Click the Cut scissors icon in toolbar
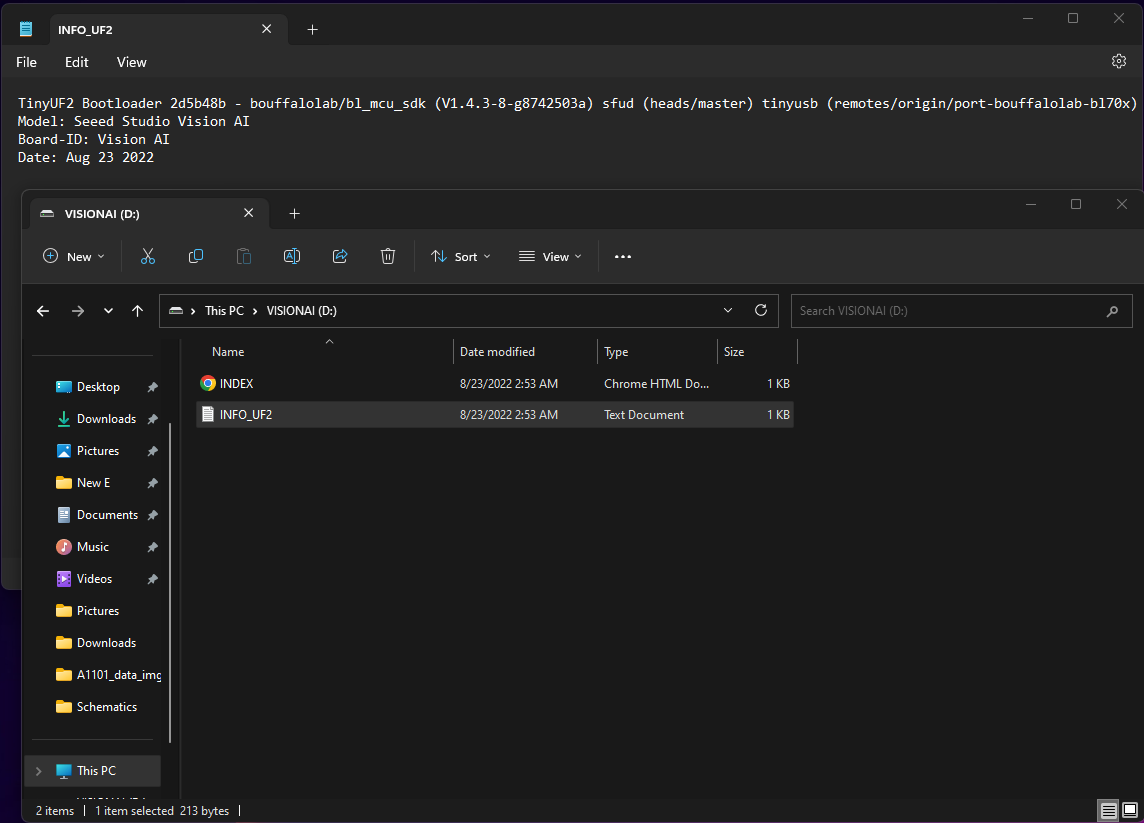1144x823 pixels. (x=148, y=257)
